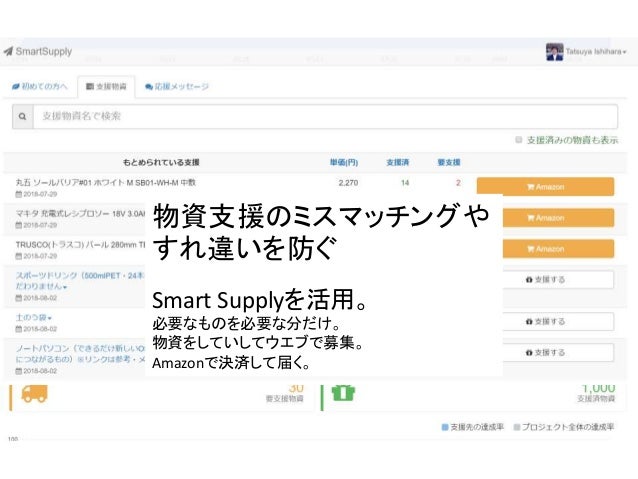Click the 14 supported count value
The height and width of the screenshot is (479, 638).
[x=404, y=183]
